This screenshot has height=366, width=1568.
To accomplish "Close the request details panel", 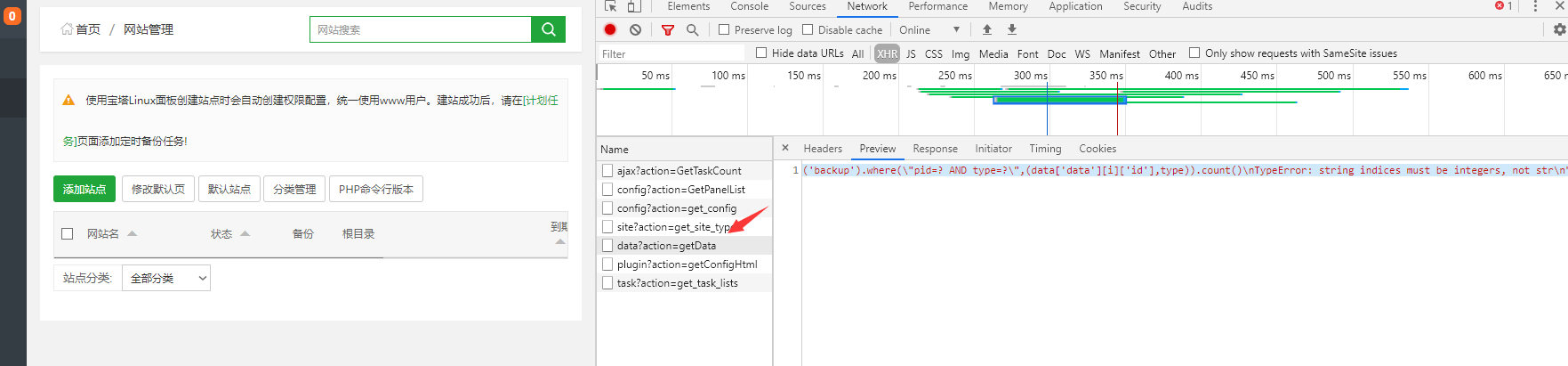I will 785,148.
